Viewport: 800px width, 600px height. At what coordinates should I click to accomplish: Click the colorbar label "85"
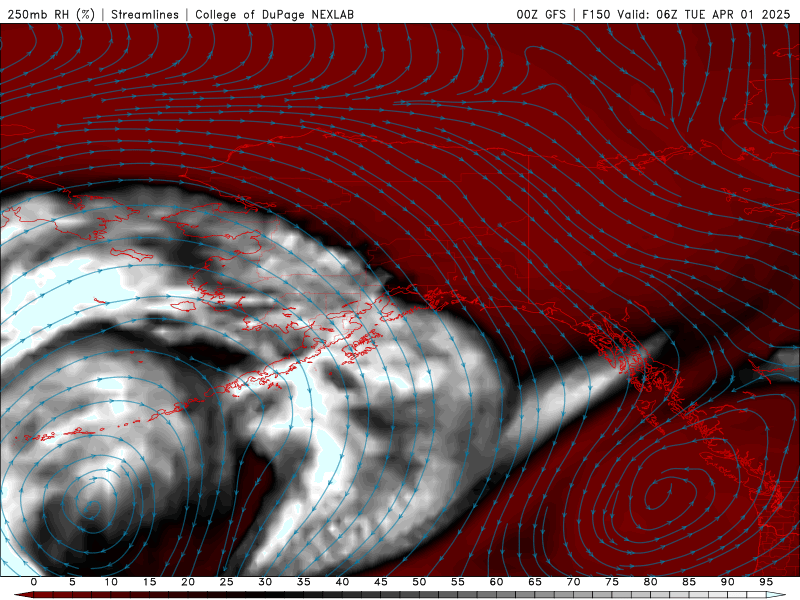(689, 582)
